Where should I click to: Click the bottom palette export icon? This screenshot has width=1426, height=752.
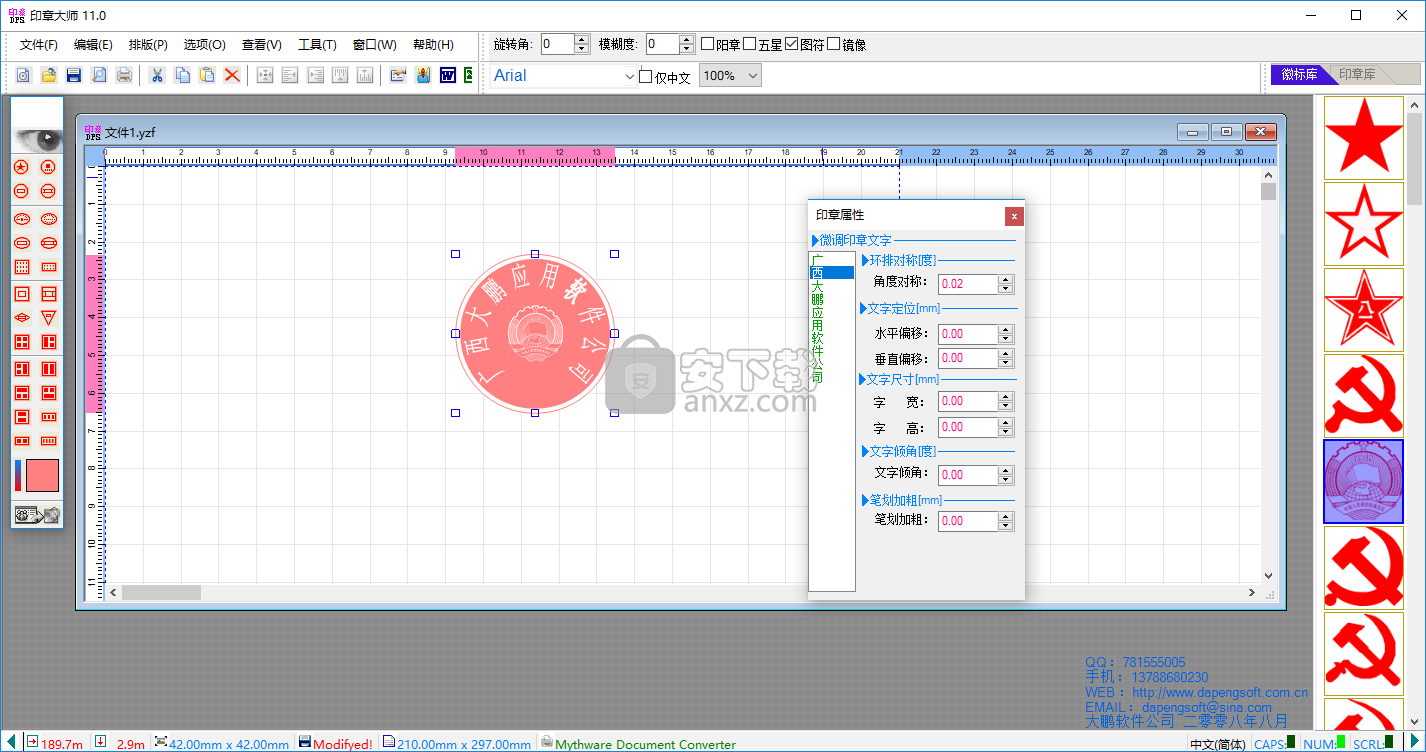pyautogui.click(x=37, y=515)
